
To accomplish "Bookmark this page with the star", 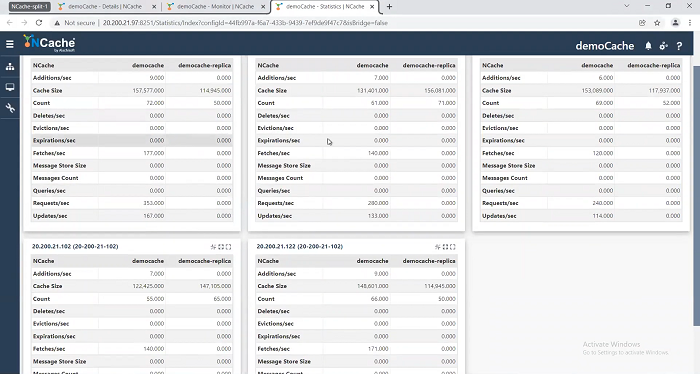I will 657,23.
